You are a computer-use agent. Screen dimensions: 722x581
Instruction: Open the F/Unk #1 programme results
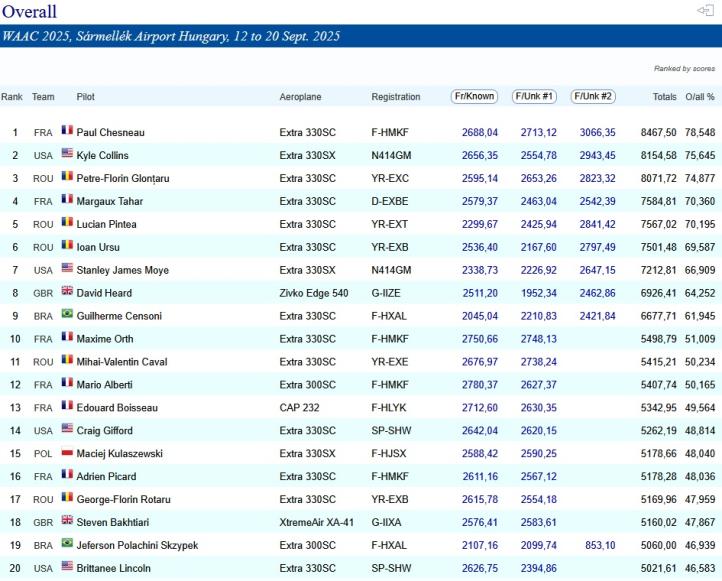click(x=534, y=97)
